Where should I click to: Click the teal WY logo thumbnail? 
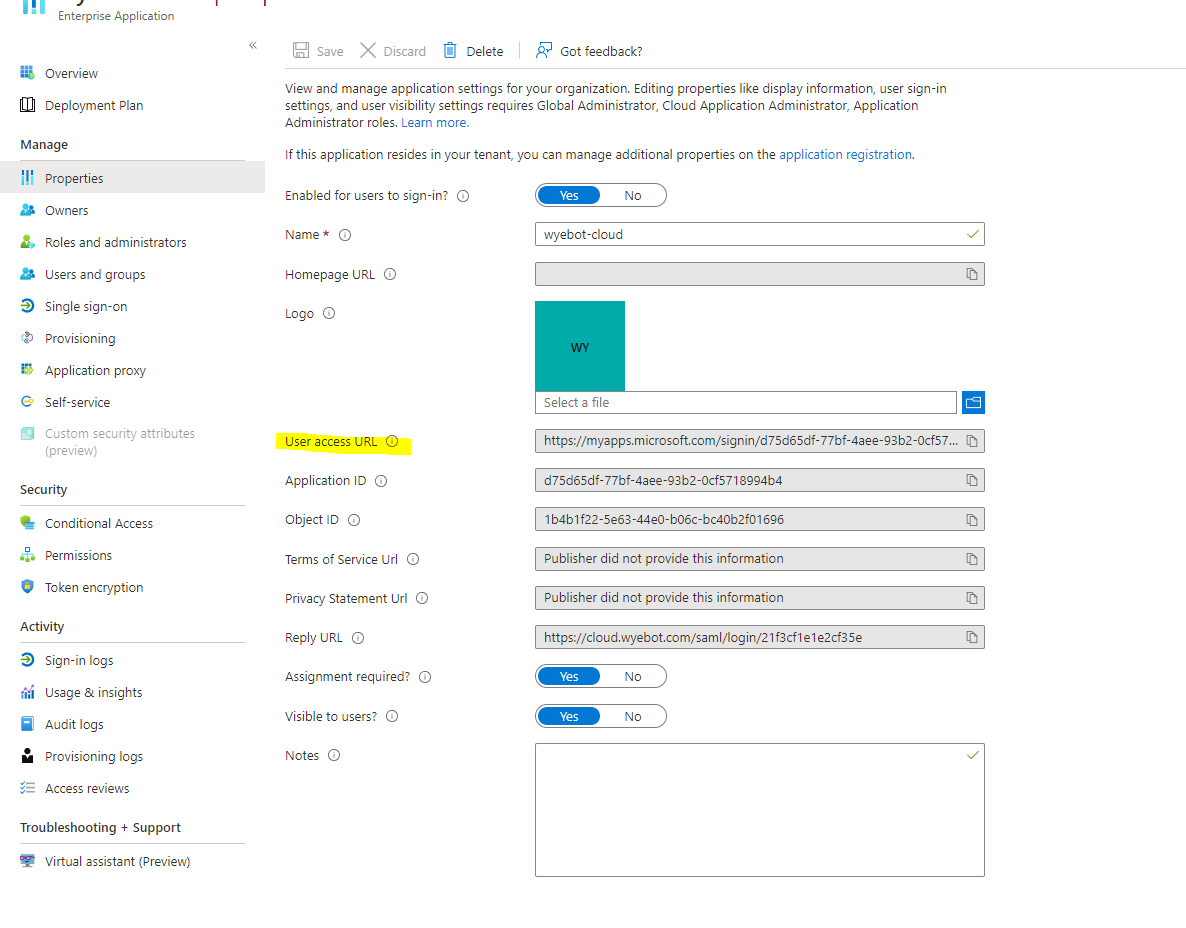tap(580, 346)
